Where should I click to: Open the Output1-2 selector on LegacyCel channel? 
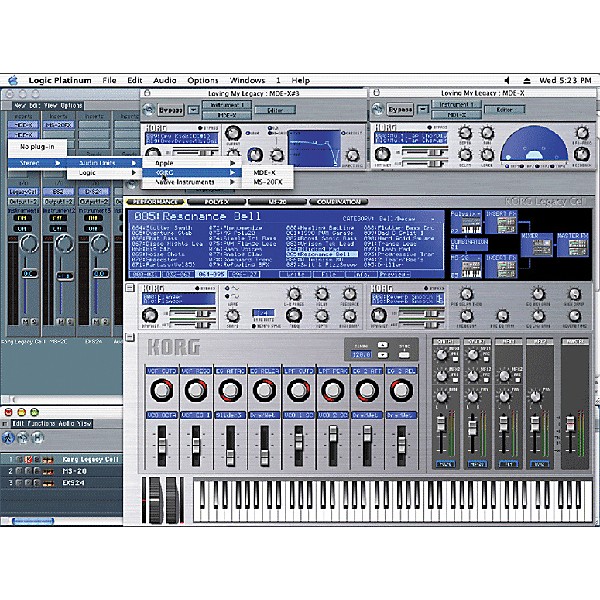tap(23, 201)
